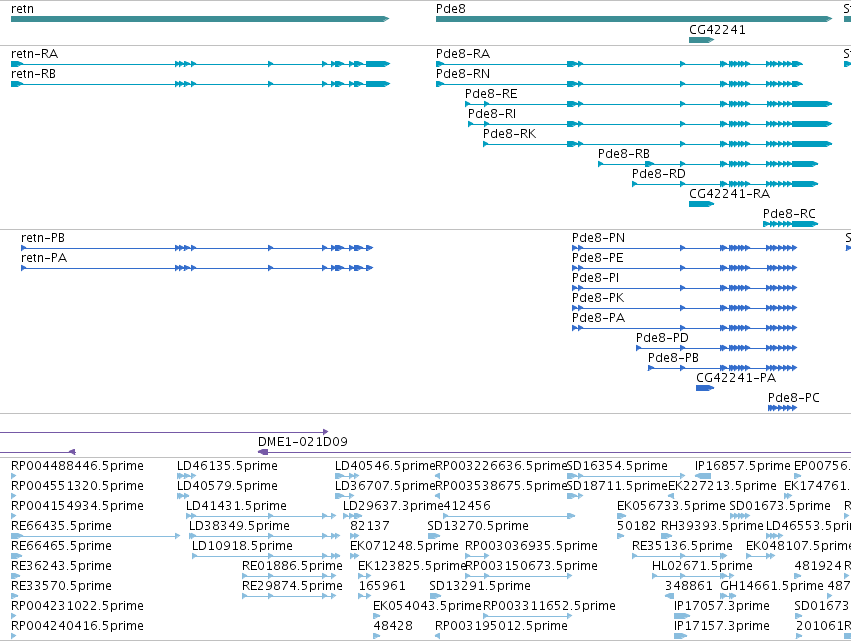Image resolution: width=851 pixels, height=641 pixels.
Task: Select EST RP004154934.5prime
Action: pos(78,506)
